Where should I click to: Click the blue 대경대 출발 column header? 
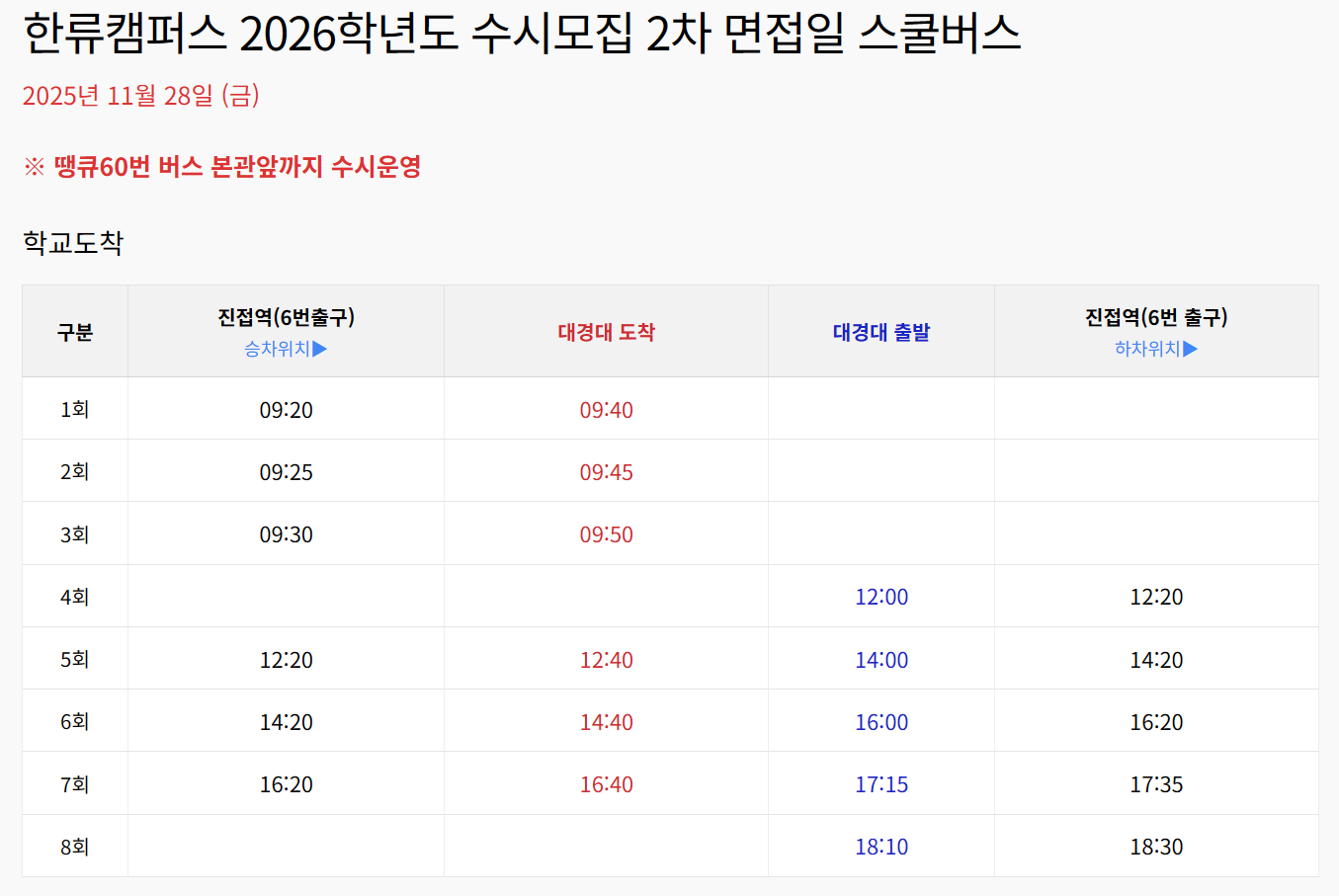click(880, 333)
